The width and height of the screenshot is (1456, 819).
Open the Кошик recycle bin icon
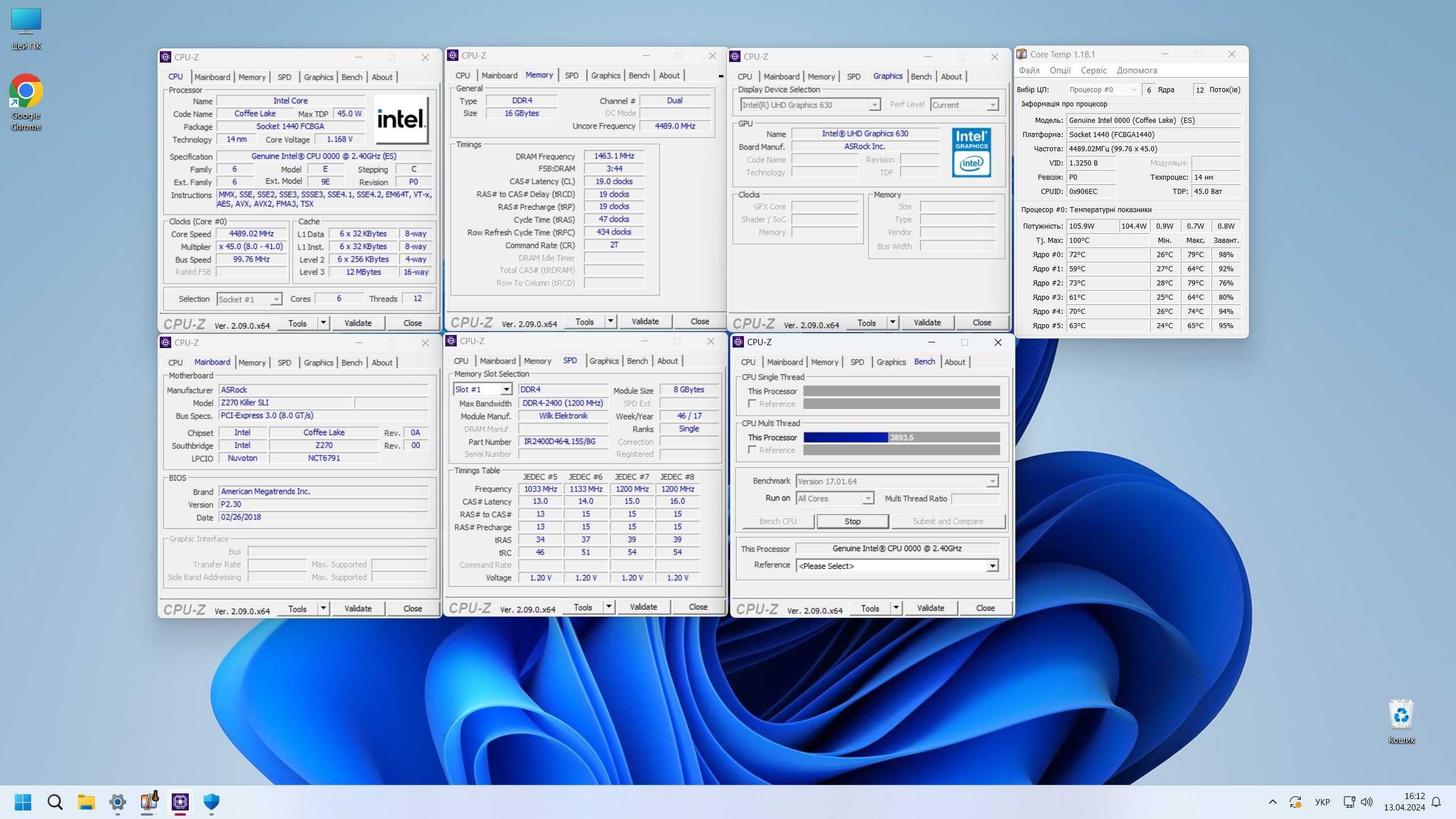(1401, 722)
